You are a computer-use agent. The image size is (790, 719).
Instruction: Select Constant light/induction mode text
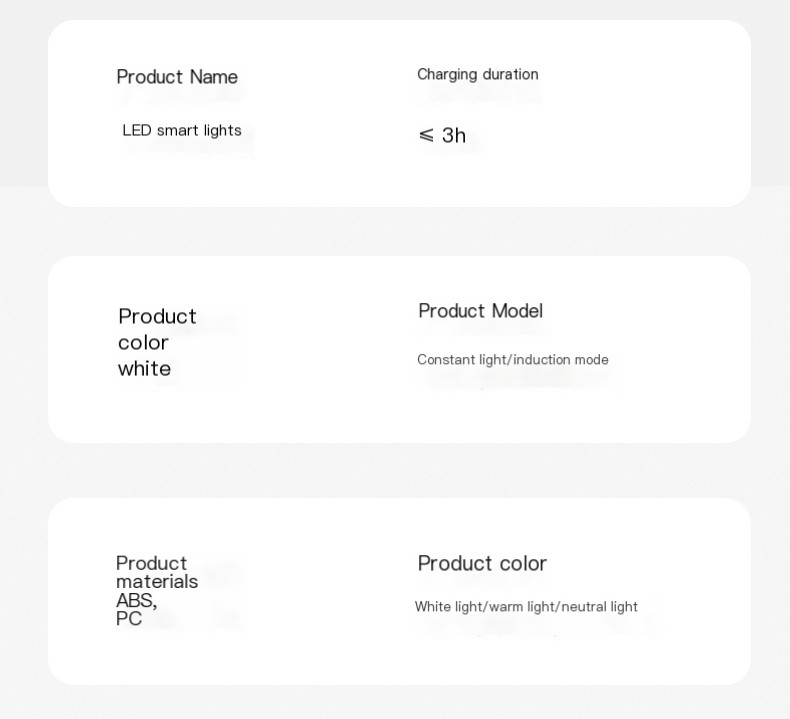tap(513, 360)
